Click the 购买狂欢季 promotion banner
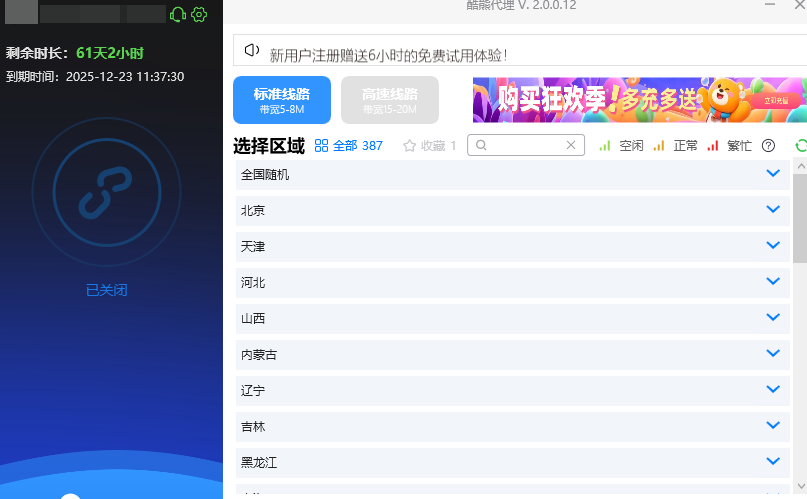Viewport: 807px width, 499px height. 639,100
